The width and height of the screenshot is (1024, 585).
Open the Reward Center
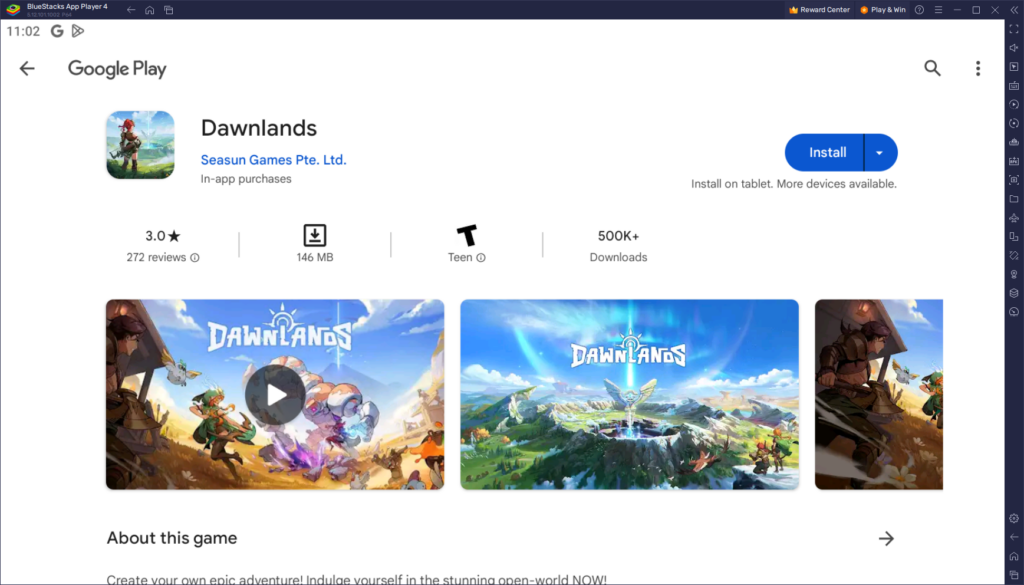818,9
